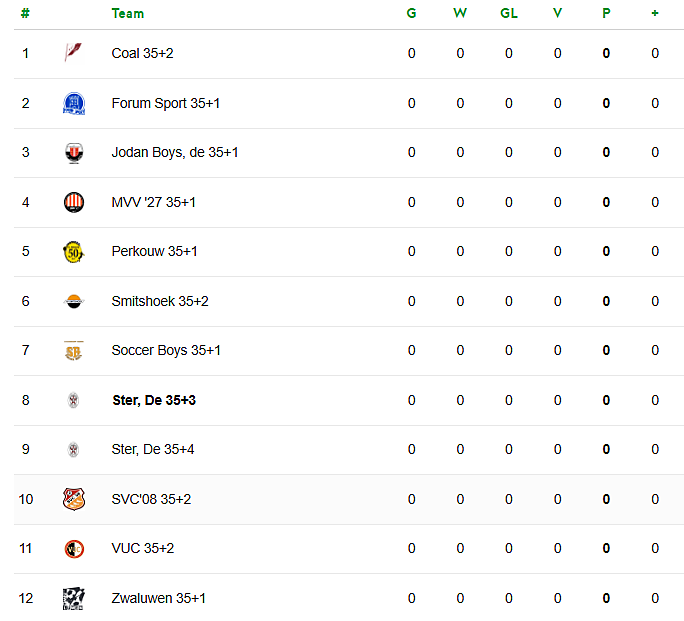Click the Perkouw yellow 50 badge
Screen dimensions: 684x621
point(74,252)
